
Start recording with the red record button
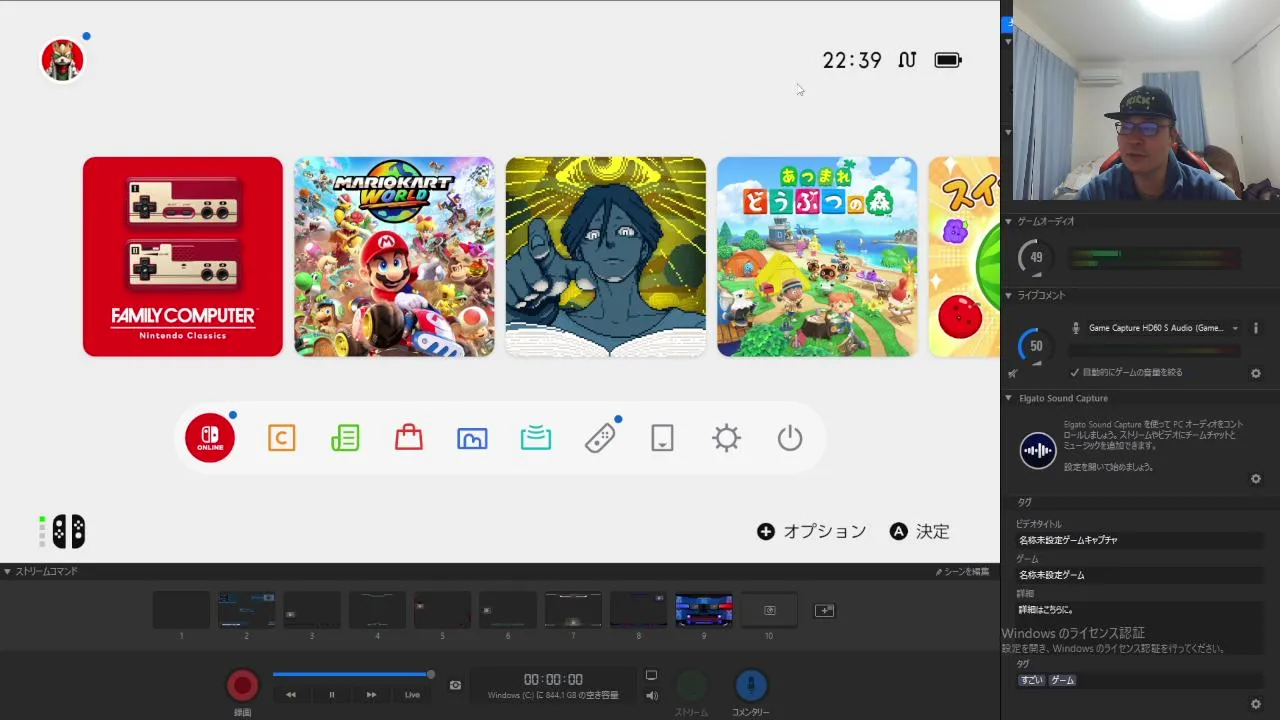click(x=242, y=685)
